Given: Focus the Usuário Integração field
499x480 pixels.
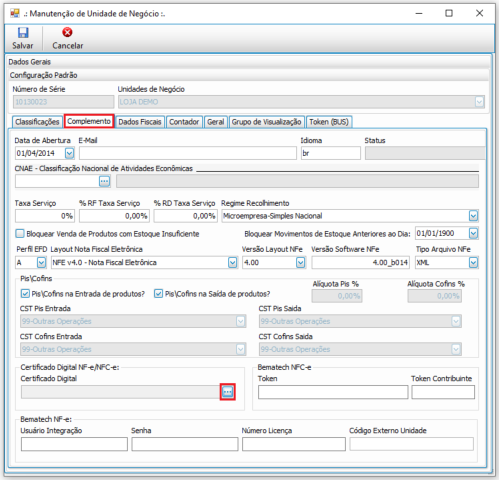Looking at the screenshot, I should coord(74,444).
